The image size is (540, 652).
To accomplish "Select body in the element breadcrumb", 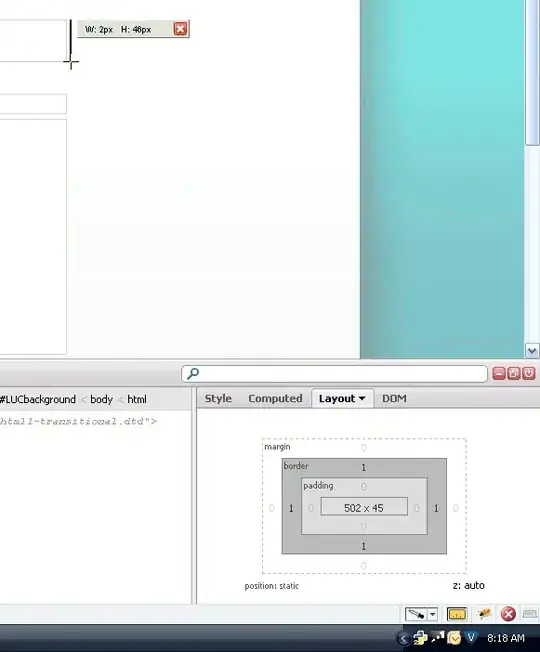I will click(101, 399).
